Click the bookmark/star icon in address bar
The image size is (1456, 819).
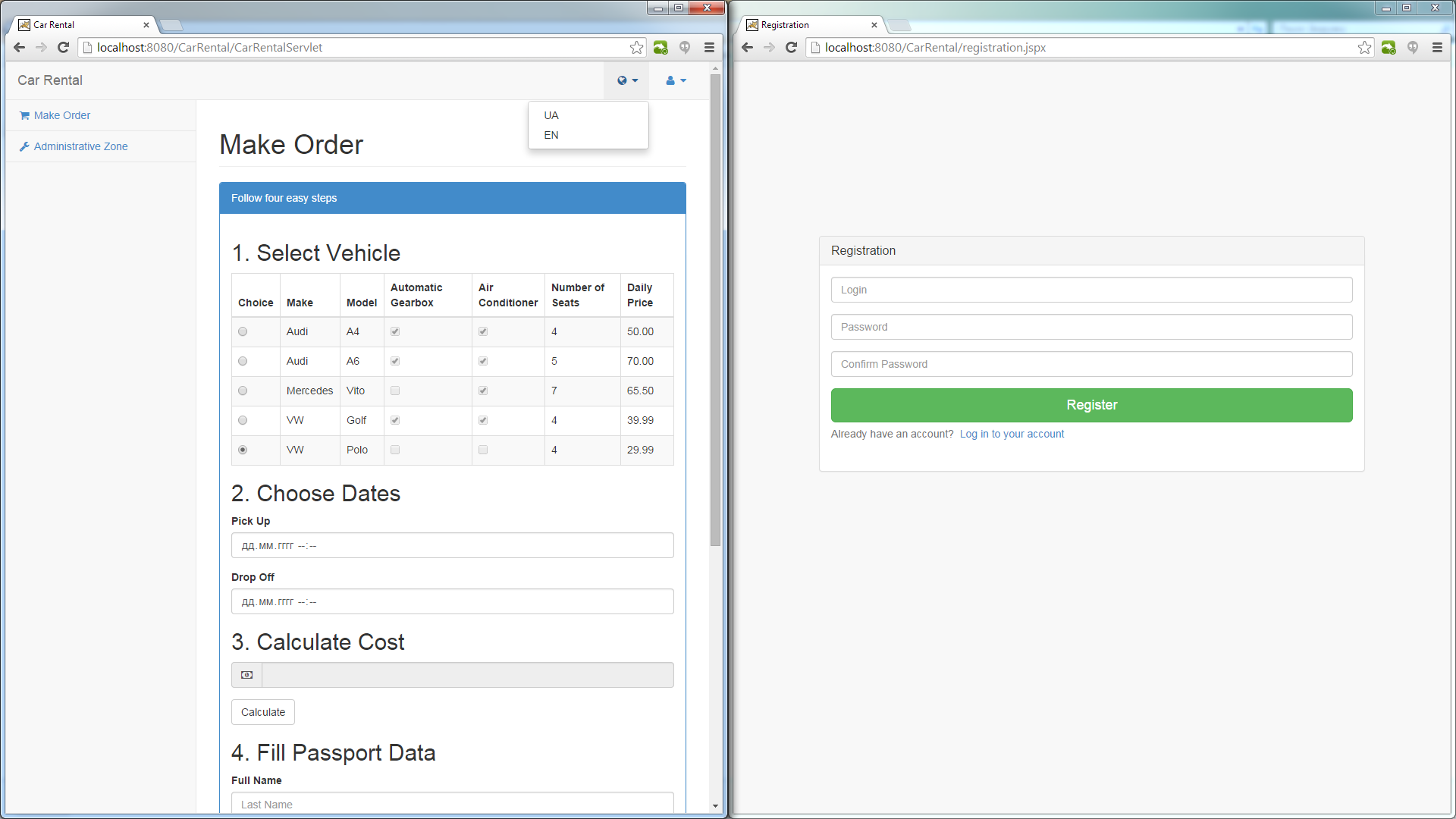(635, 47)
